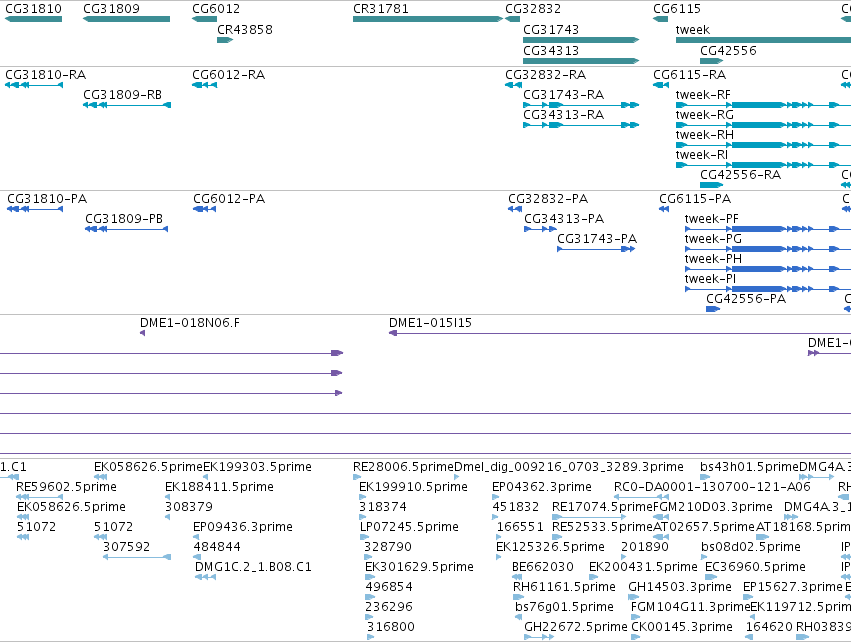Click the CG6012 gene label

coord(216,9)
